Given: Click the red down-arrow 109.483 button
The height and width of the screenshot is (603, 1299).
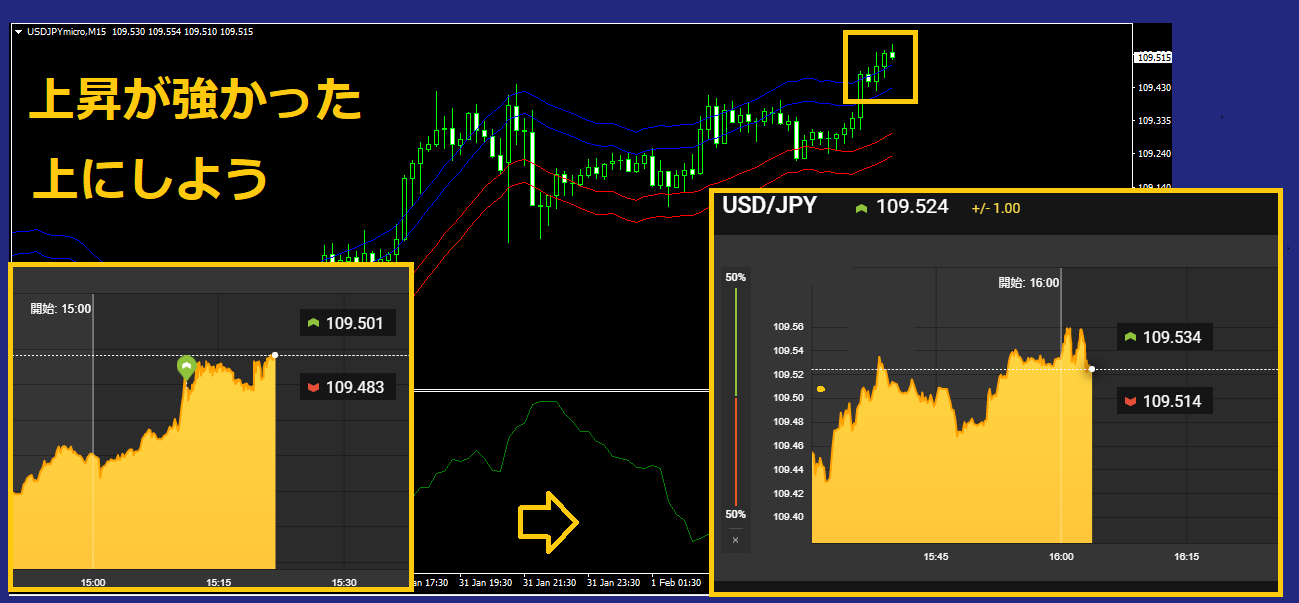Looking at the screenshot, I should pyautogui.click(x=347, y=386).
